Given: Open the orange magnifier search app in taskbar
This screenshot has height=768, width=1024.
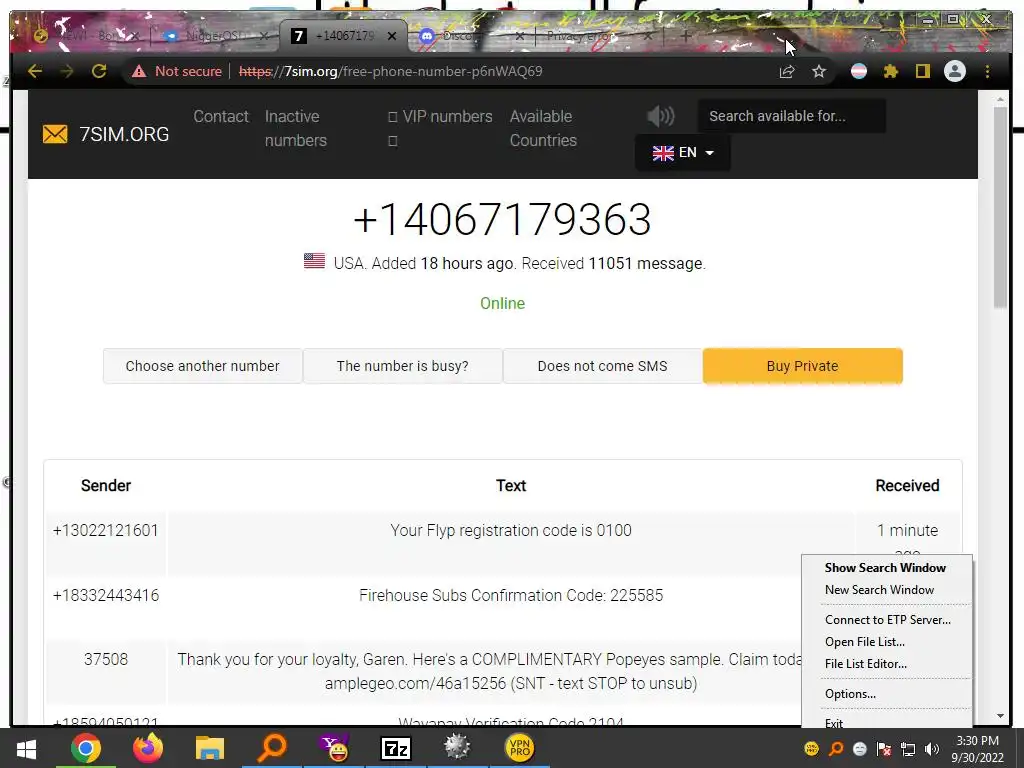Looking at the screenshot, I should (272, 748).
